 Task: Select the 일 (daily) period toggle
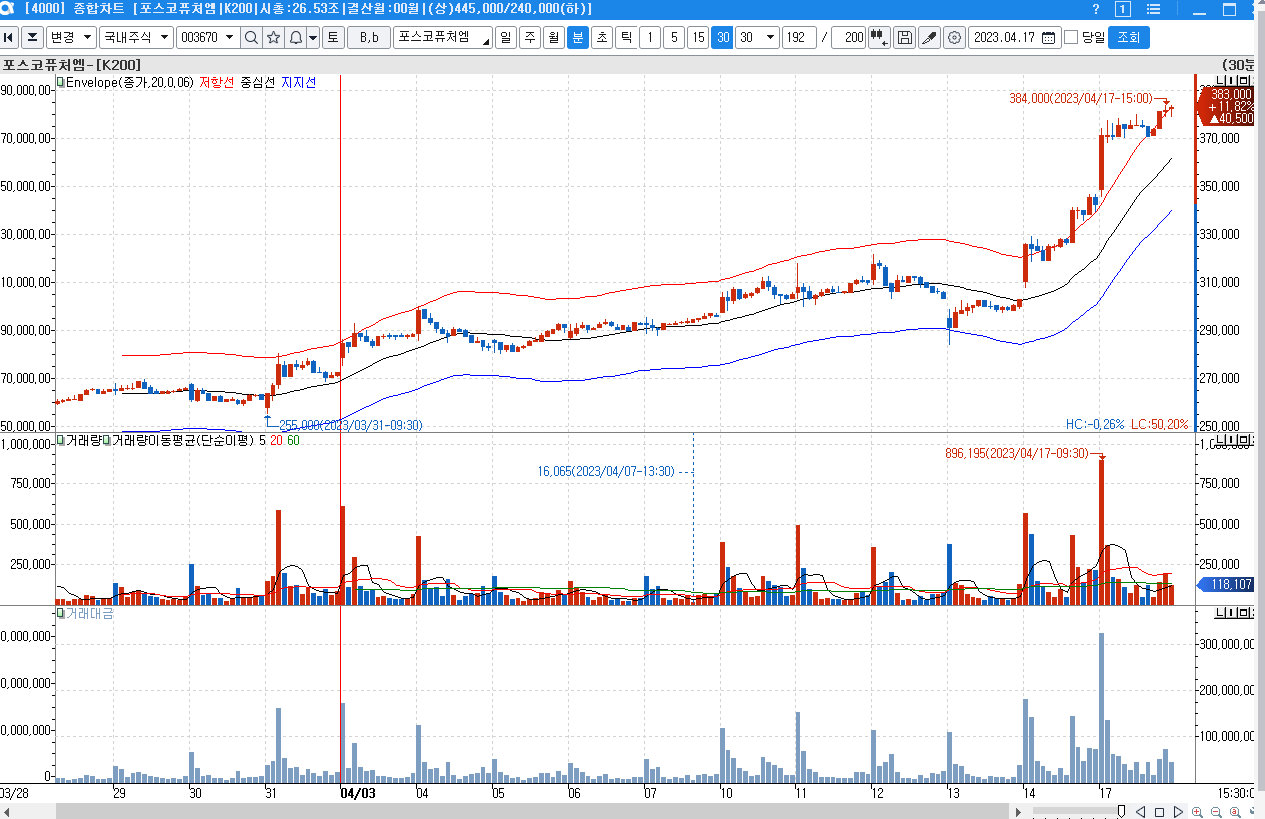(x=505, y=38)
